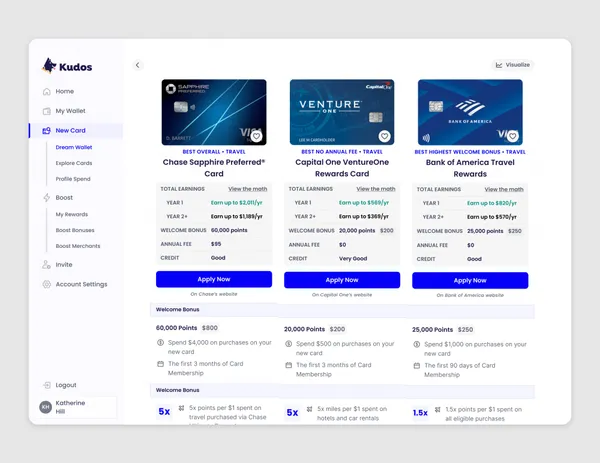Click the Kudos logo
This screenshot has width=600, height=463.
[x=67, y=66]
